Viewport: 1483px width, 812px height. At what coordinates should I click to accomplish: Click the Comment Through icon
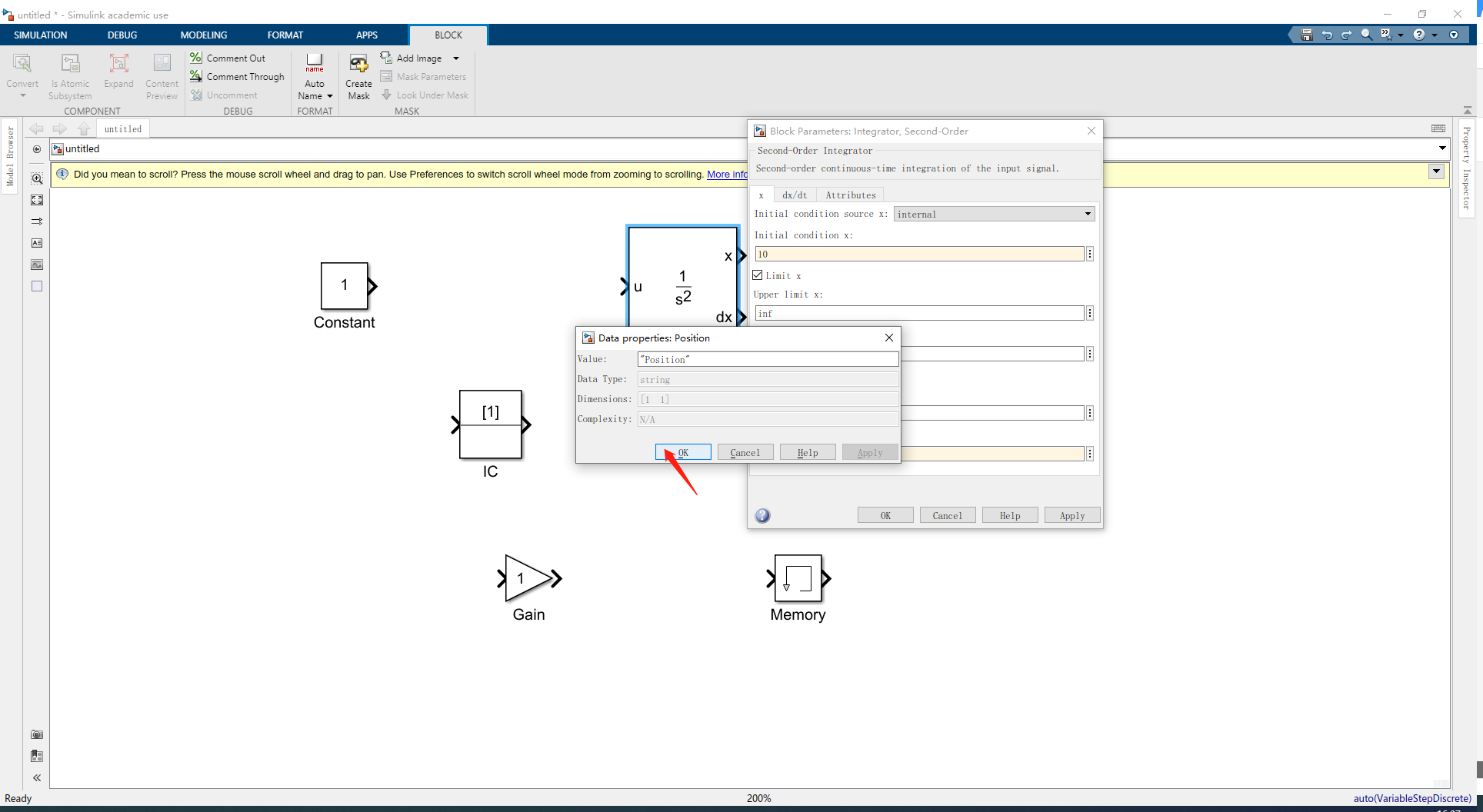(x=196, y=76)
